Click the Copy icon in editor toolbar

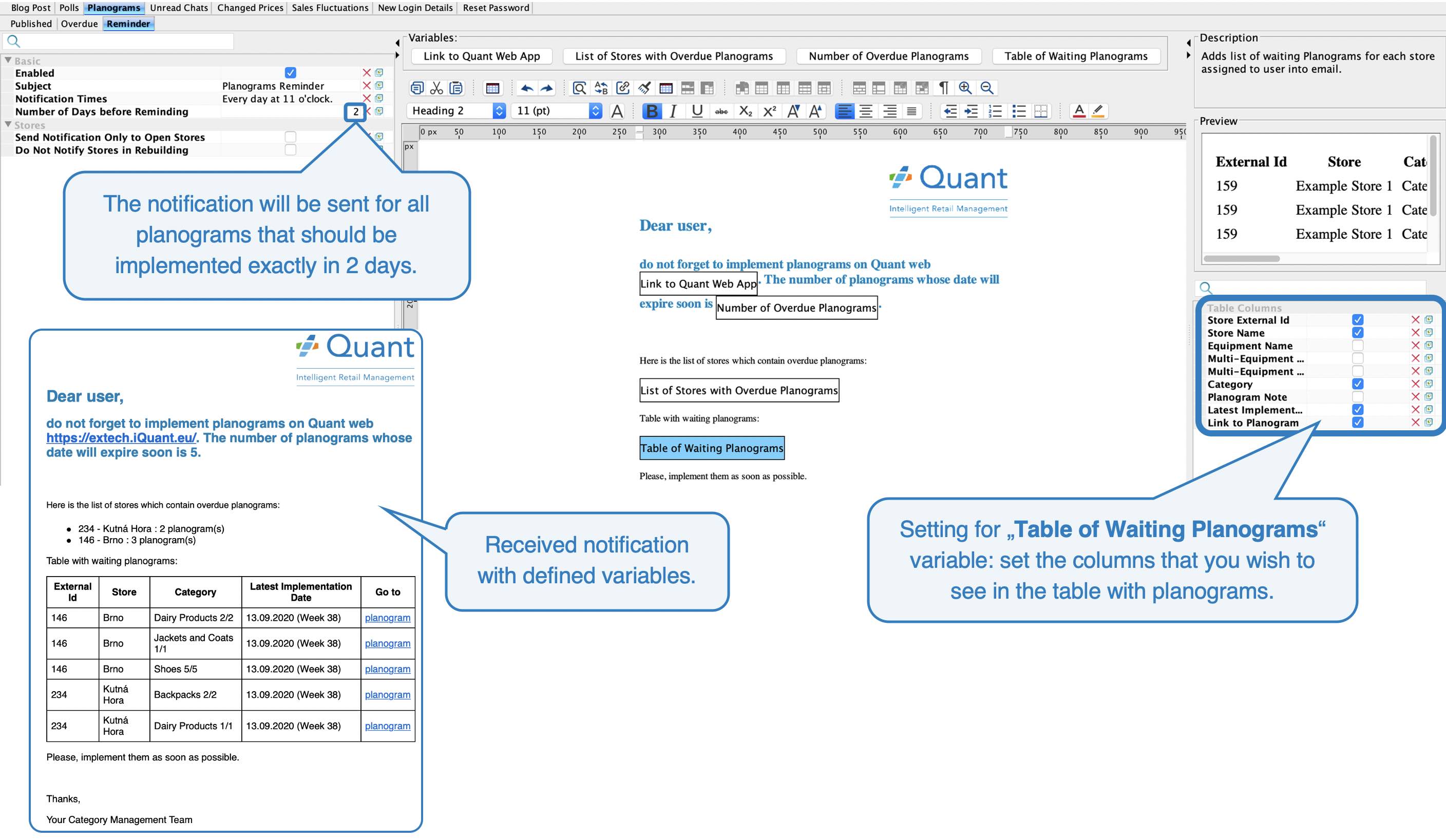coord(417,88)
